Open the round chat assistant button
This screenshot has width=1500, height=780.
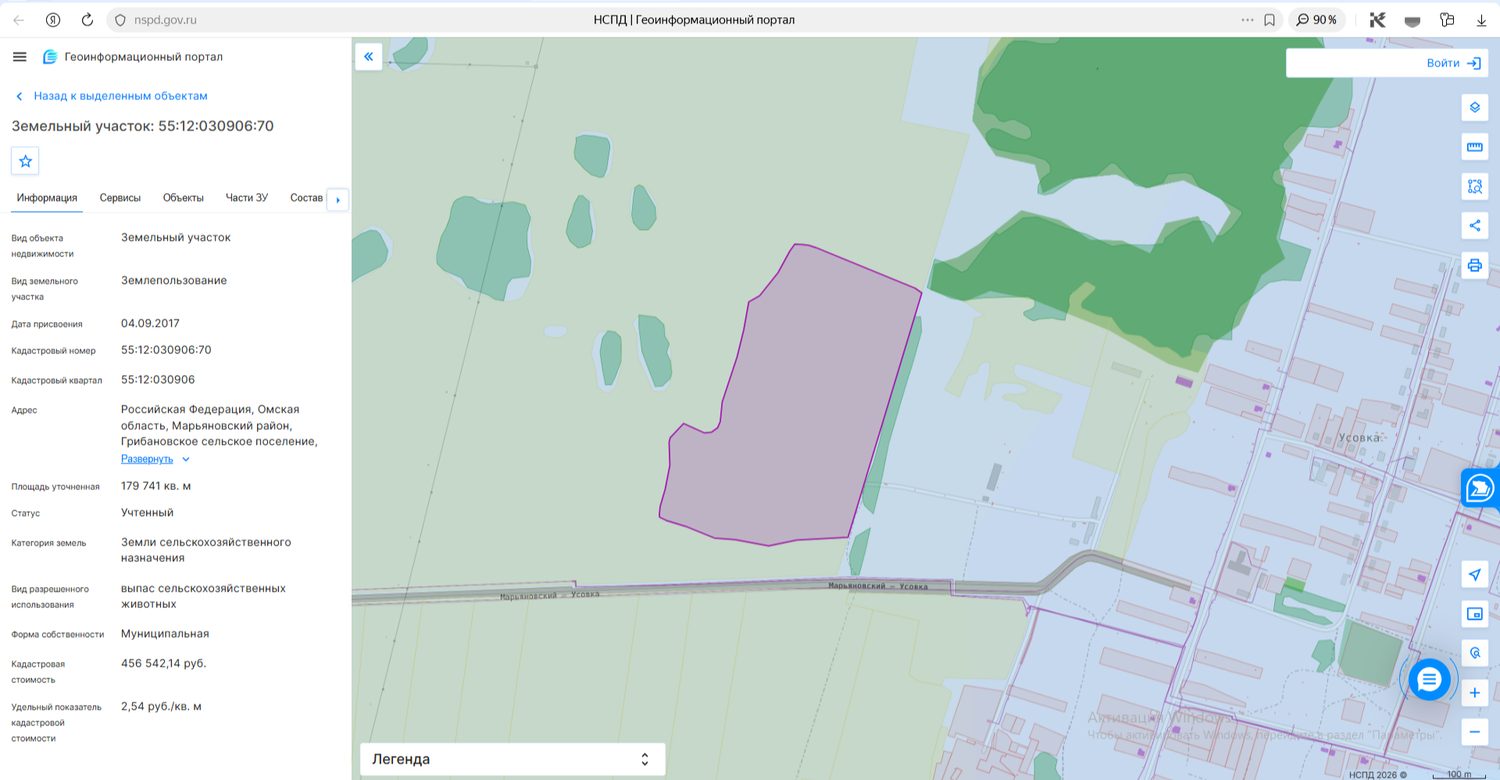point(1429,680)
